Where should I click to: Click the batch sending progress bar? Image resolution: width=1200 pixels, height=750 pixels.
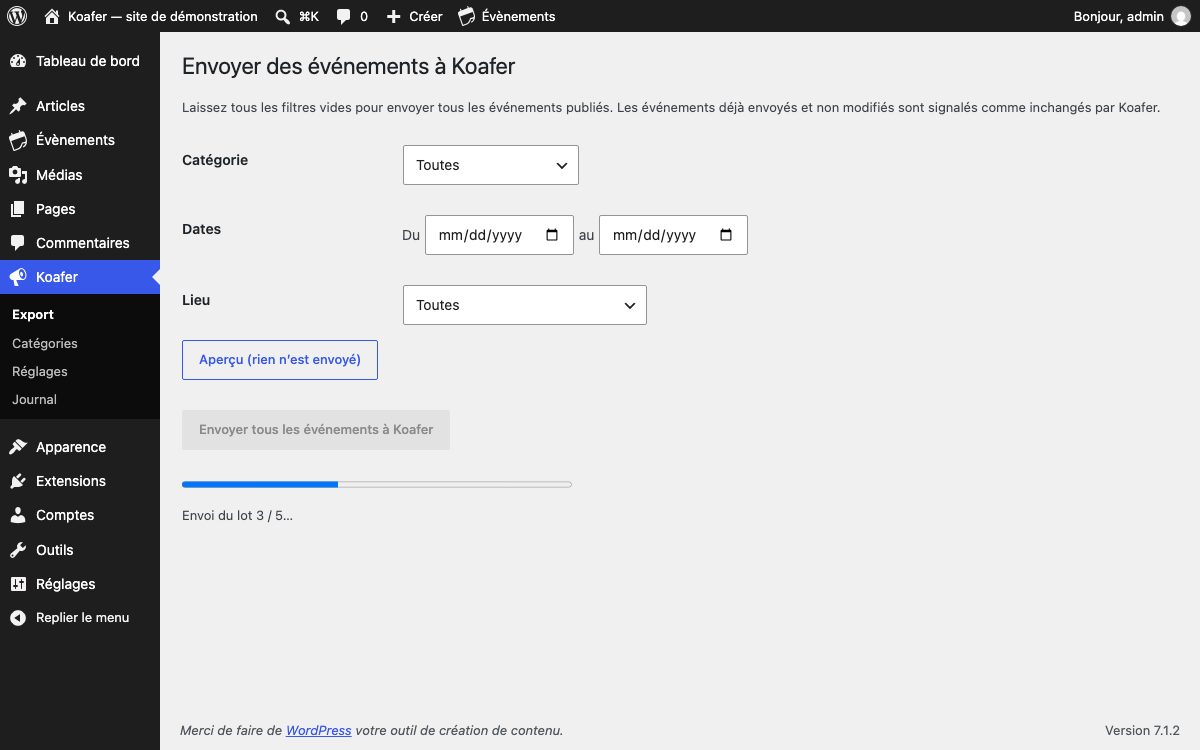click(x=377, y=484)
